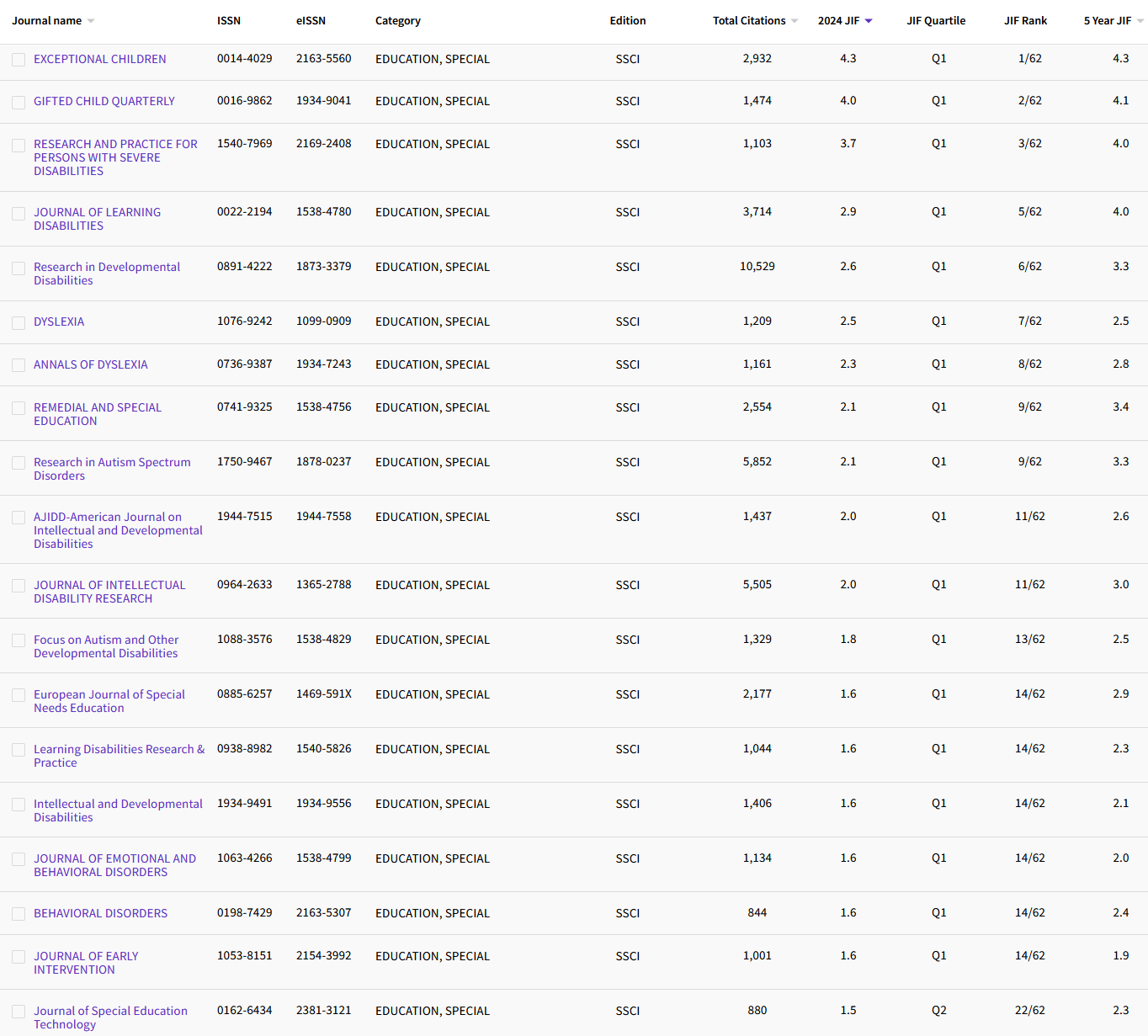Viewport: 1148px width, 1036px height.
Task: Open Intellectual and Developmental Disabilities link
Action: click(x=118, y=810)
